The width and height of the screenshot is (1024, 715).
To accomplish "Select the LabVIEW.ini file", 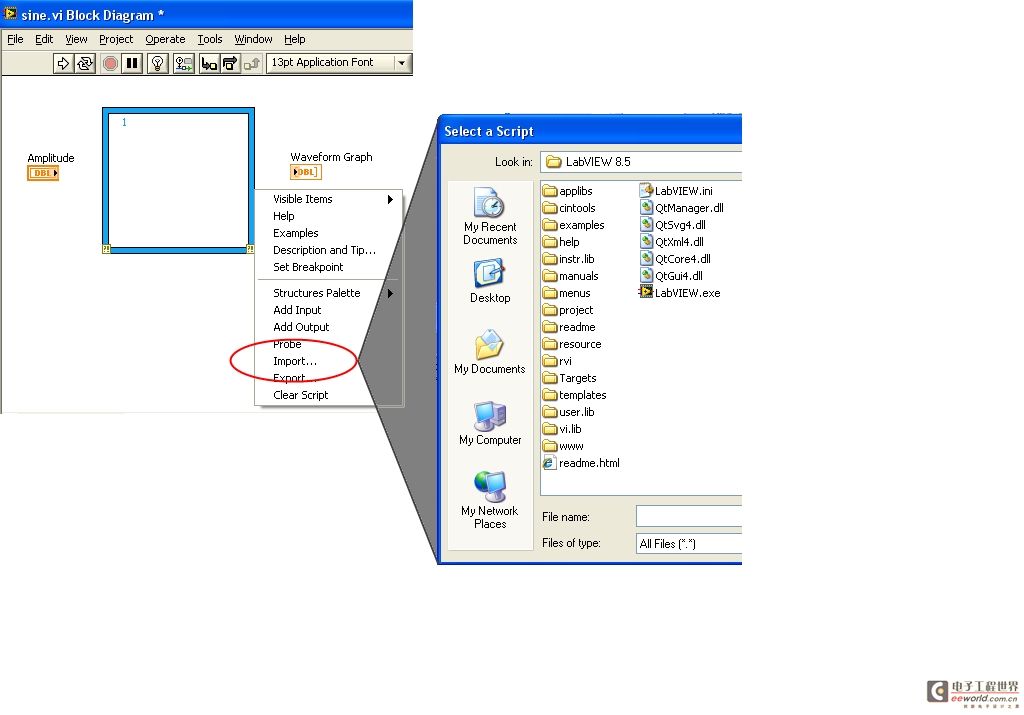I will [676, 191].
